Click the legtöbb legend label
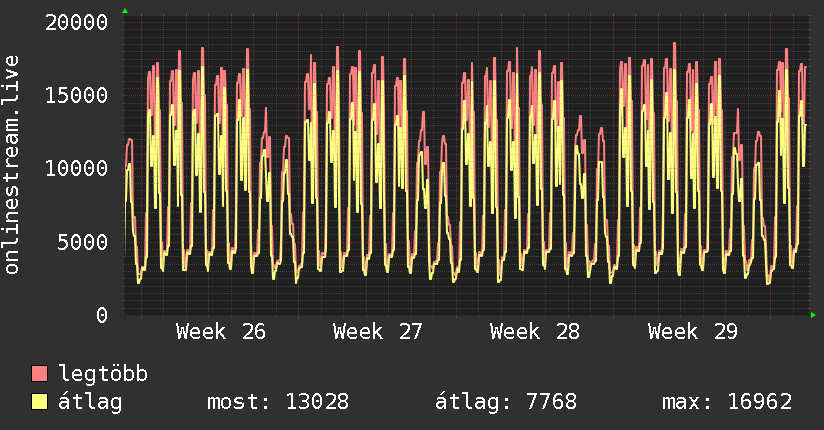Screen dimensions: 824x430 pos(103,374)
